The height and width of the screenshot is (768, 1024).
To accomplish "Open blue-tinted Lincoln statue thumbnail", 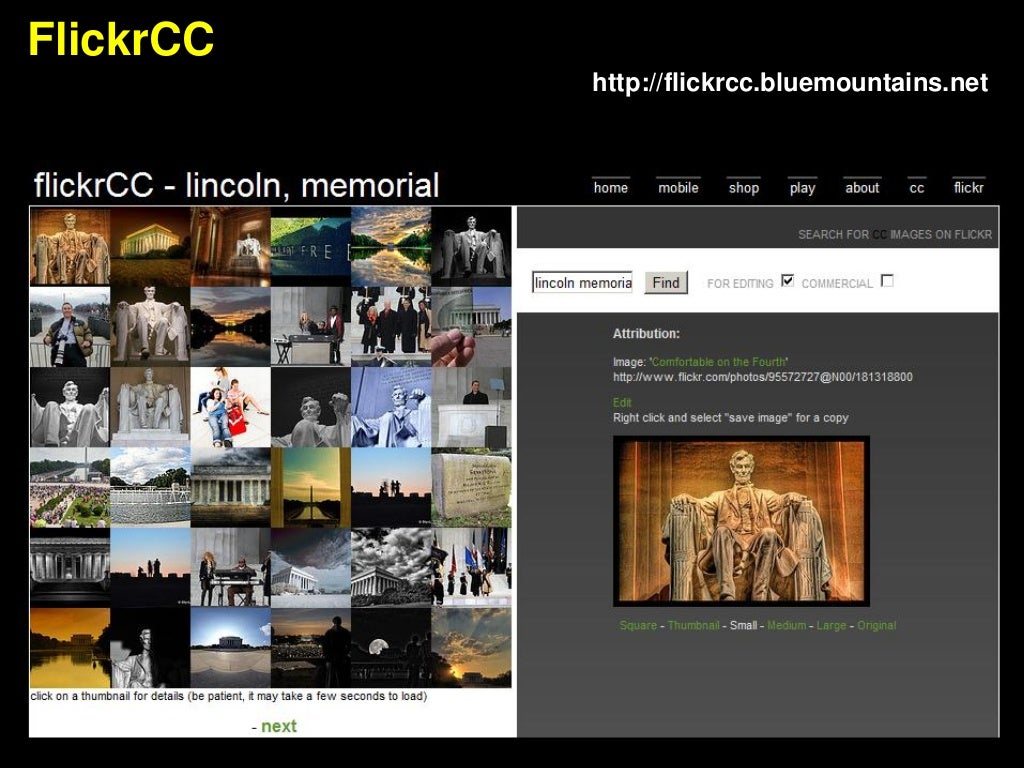I will [x=391, y=407].
